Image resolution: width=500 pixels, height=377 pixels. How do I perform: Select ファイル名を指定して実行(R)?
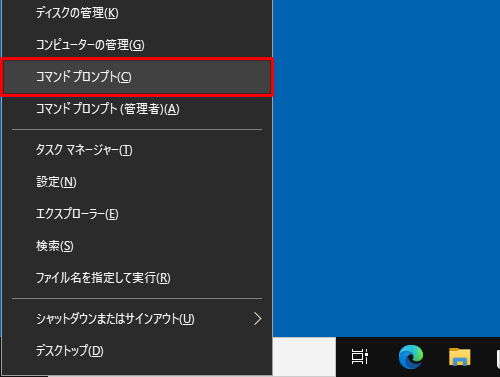click(x=137, y=278)
